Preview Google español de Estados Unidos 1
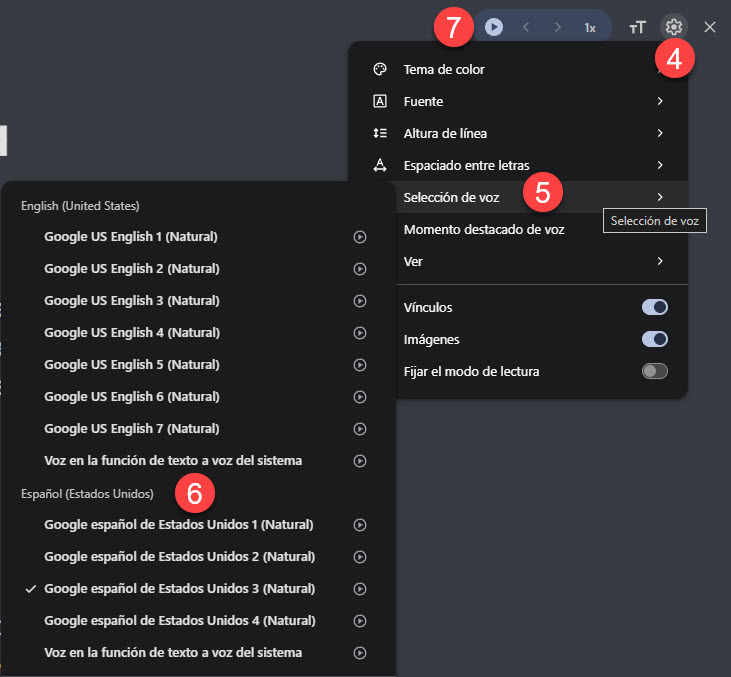Screen dimensions: 731x677 coord(359,525)
